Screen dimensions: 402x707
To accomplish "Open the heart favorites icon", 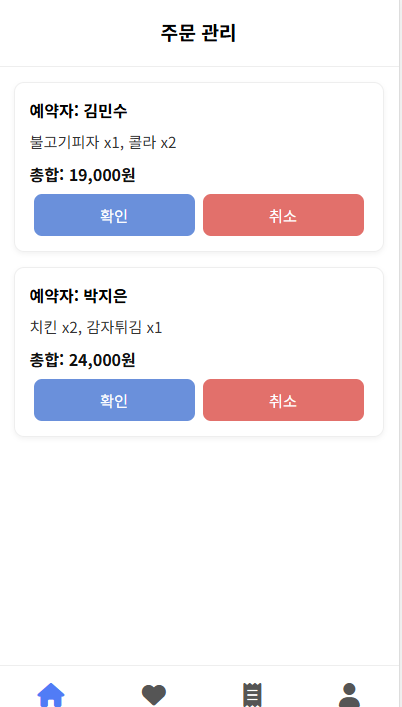I will point(154,695).
